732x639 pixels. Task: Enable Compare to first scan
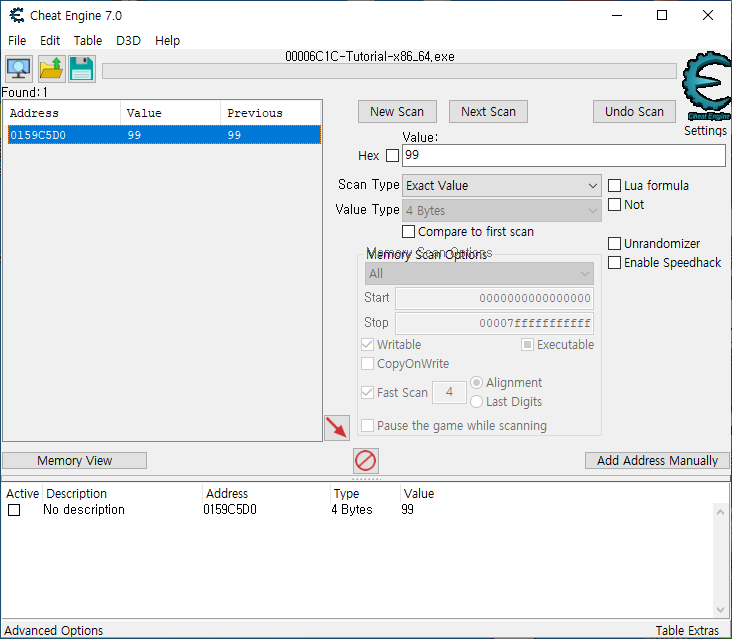[x=408, y=232]
